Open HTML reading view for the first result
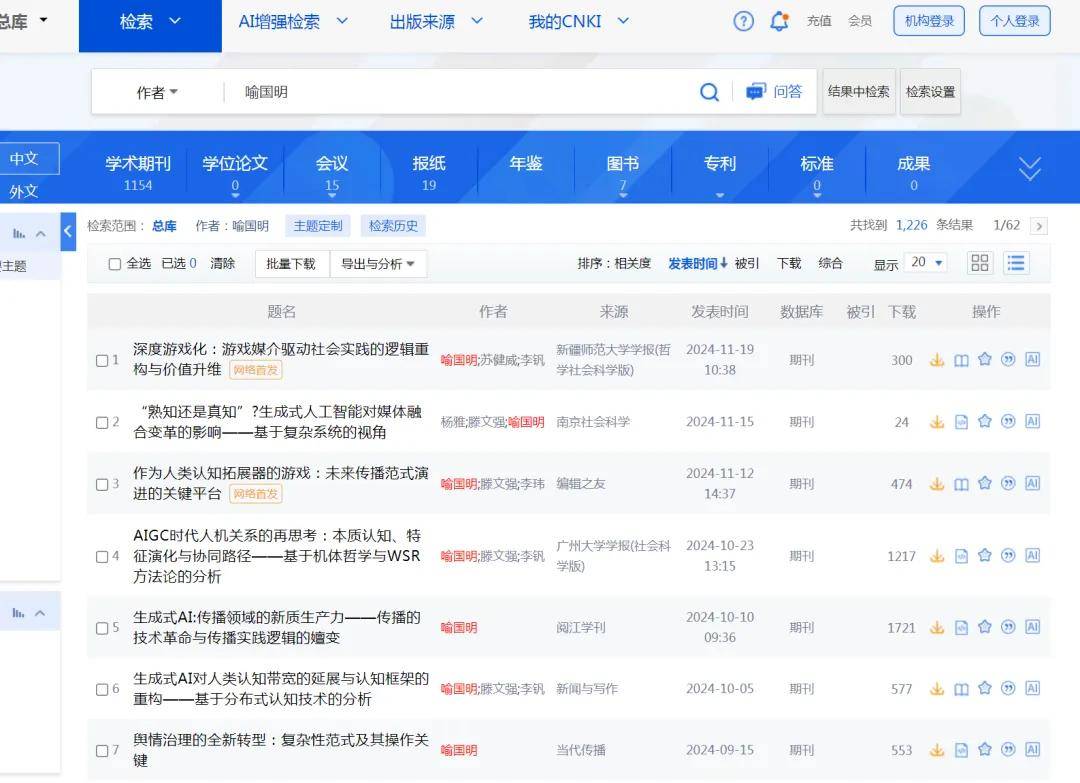The width and height of the screenshot is (1080, 783). [x=961, y=360]
